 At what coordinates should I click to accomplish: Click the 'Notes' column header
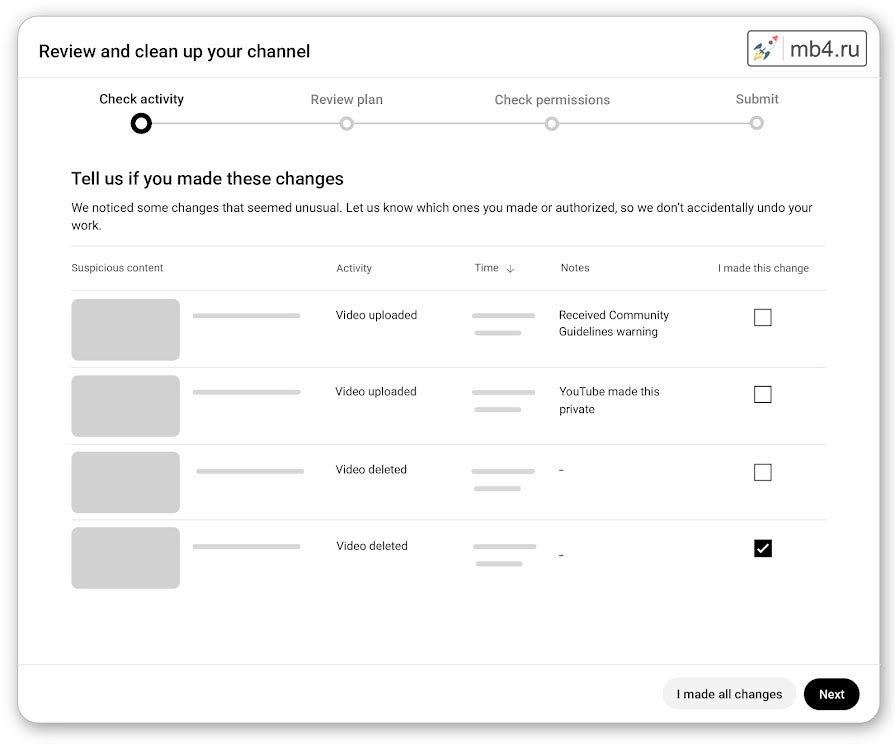tap(575, 268)
